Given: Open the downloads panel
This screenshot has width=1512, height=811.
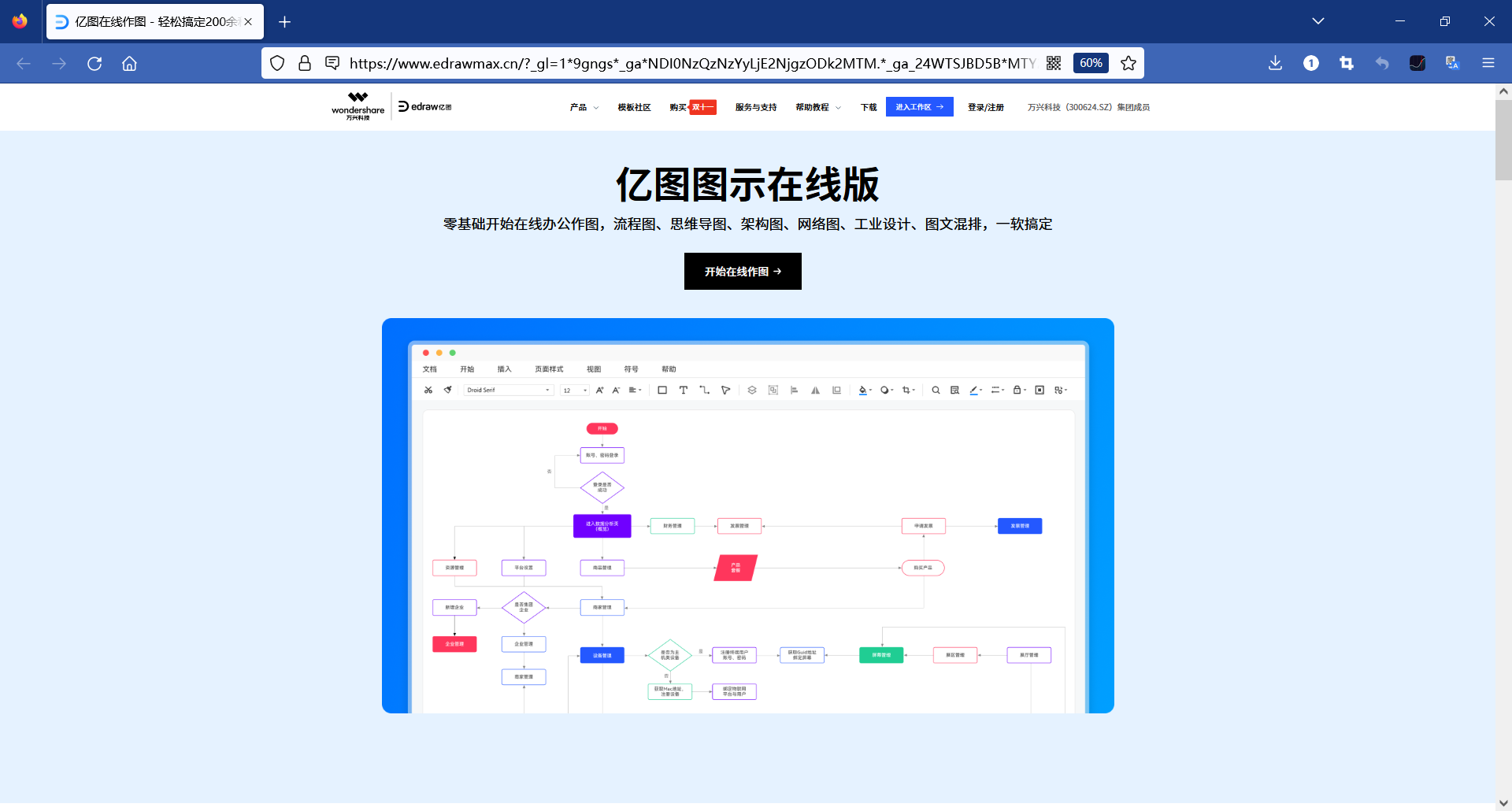Looking at the screenshot, I should pos(1276,63).
